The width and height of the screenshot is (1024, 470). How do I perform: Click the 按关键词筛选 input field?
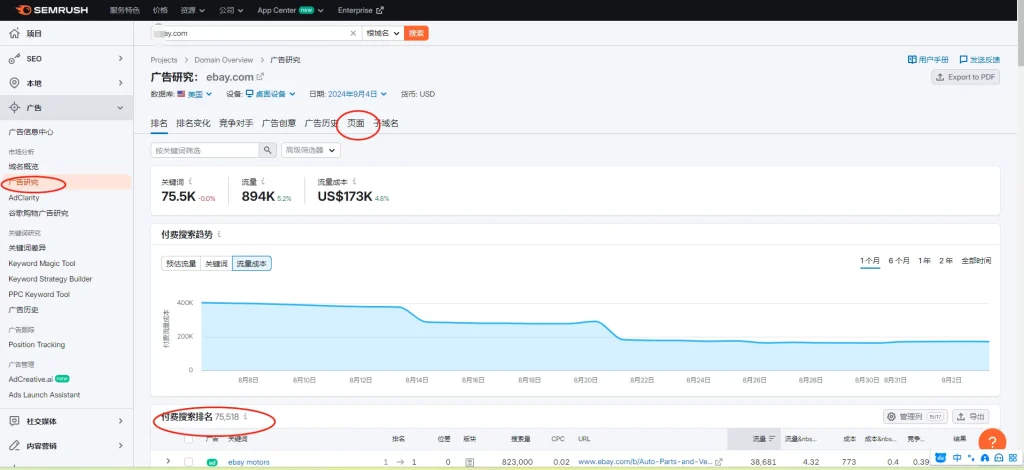(205, 150)
